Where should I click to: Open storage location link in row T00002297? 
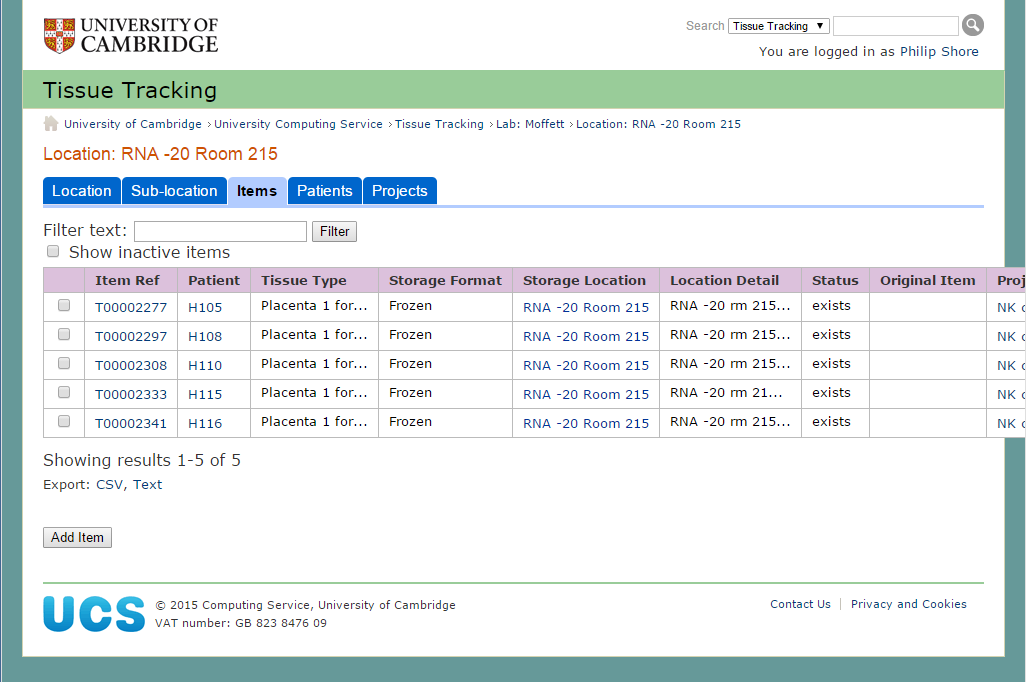(x=586, y=336)
